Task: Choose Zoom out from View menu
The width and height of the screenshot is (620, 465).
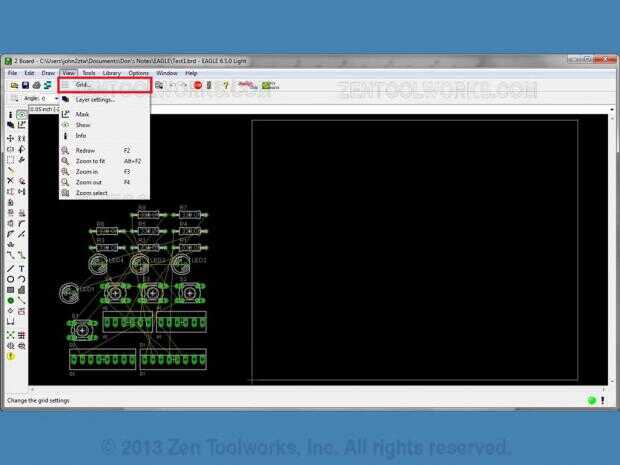Action: [105, 182]
